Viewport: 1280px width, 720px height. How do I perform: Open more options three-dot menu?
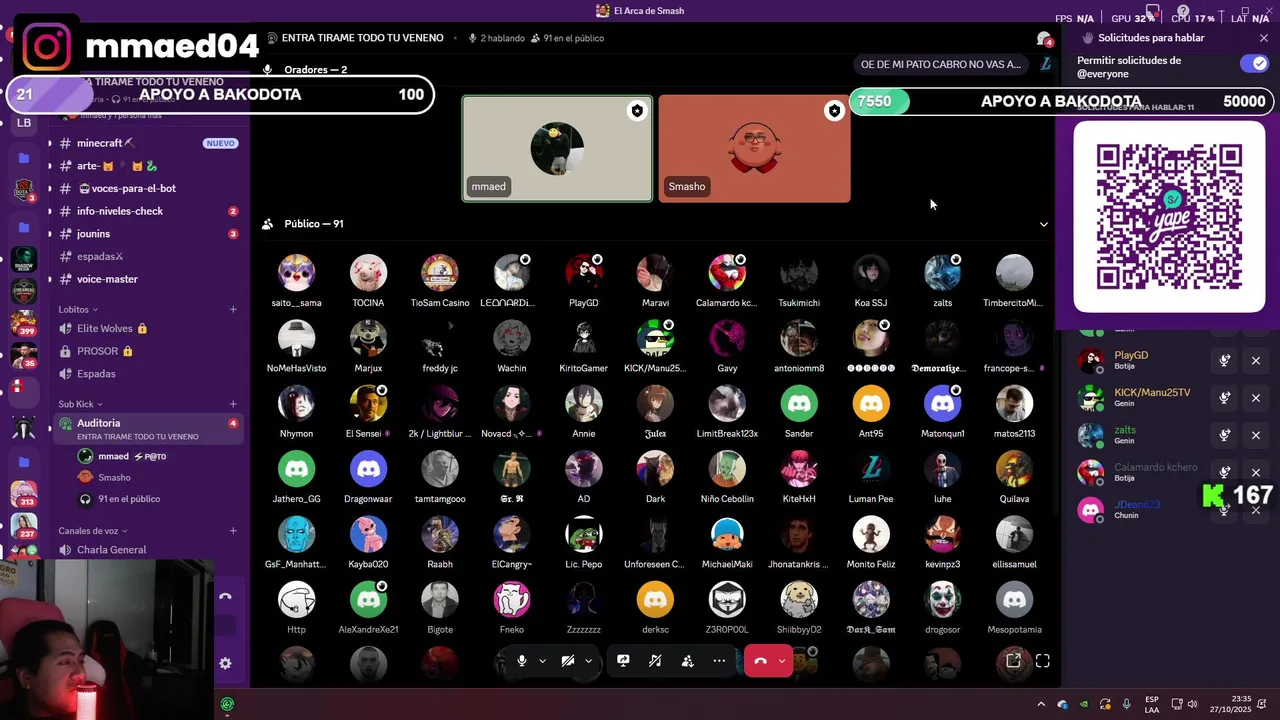click(719, 661)
